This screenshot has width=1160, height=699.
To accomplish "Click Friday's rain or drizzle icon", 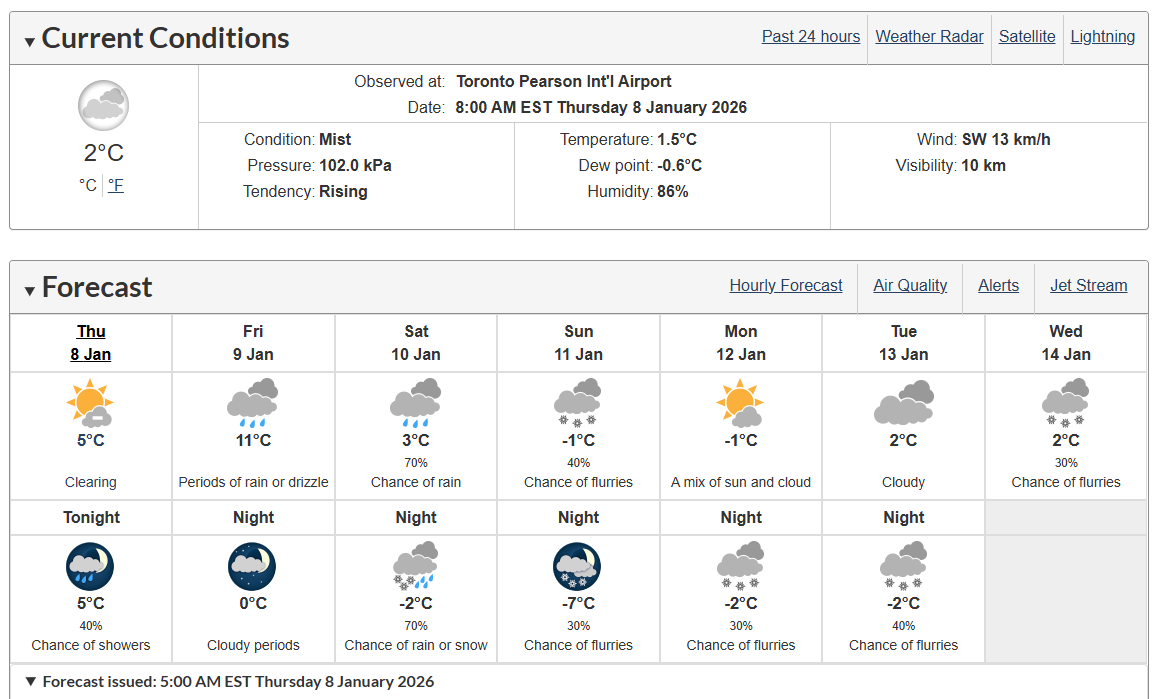I will point(253,403).
